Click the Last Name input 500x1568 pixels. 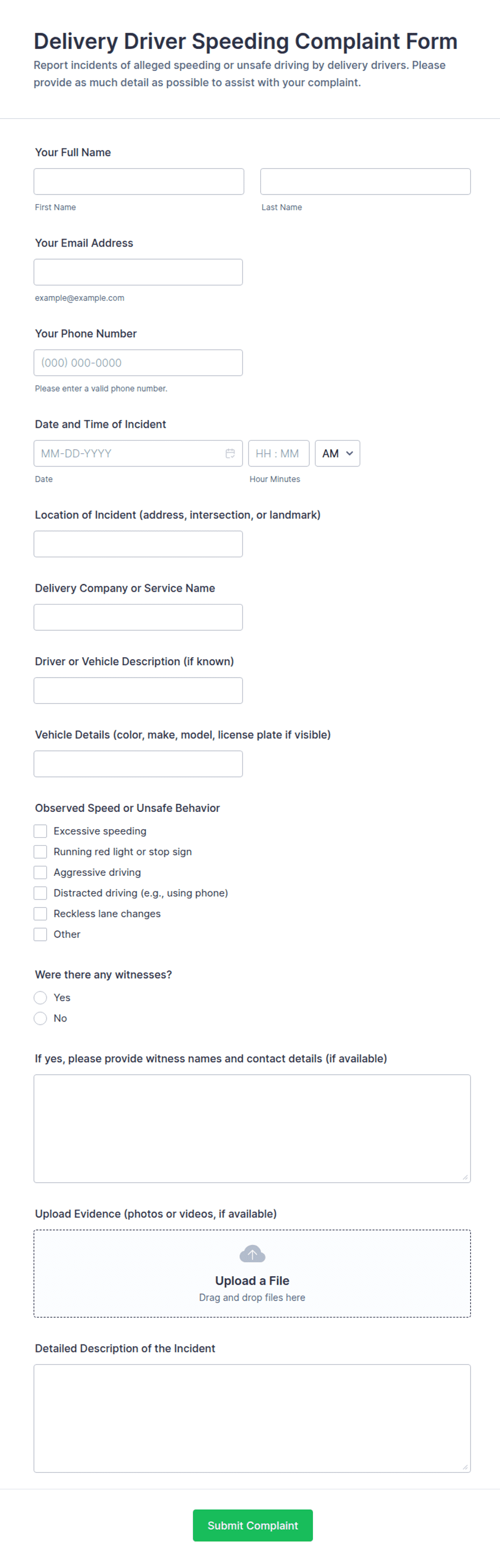pyautogui.click(x=366, y=182)
